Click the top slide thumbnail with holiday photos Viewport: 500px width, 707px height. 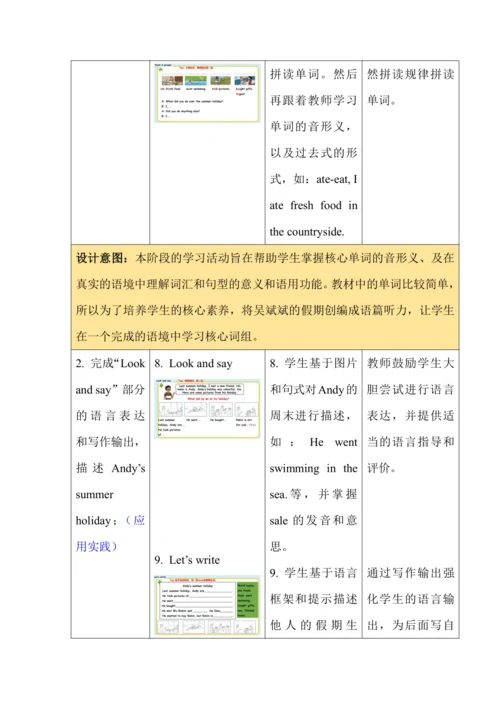[207, 93]
